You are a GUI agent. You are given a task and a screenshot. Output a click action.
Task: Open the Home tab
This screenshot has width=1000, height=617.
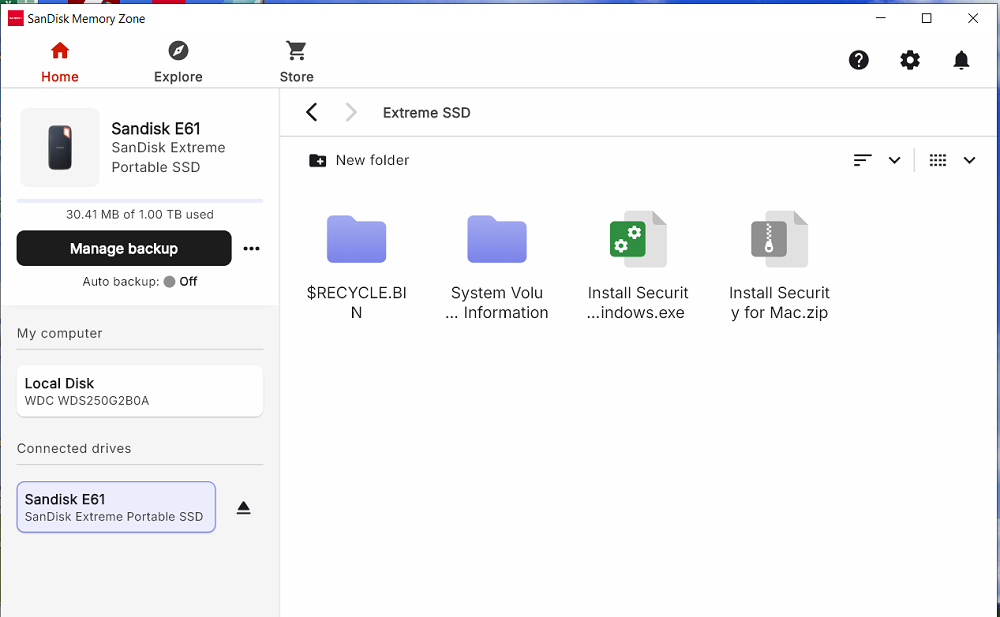[x=59, y=63]
